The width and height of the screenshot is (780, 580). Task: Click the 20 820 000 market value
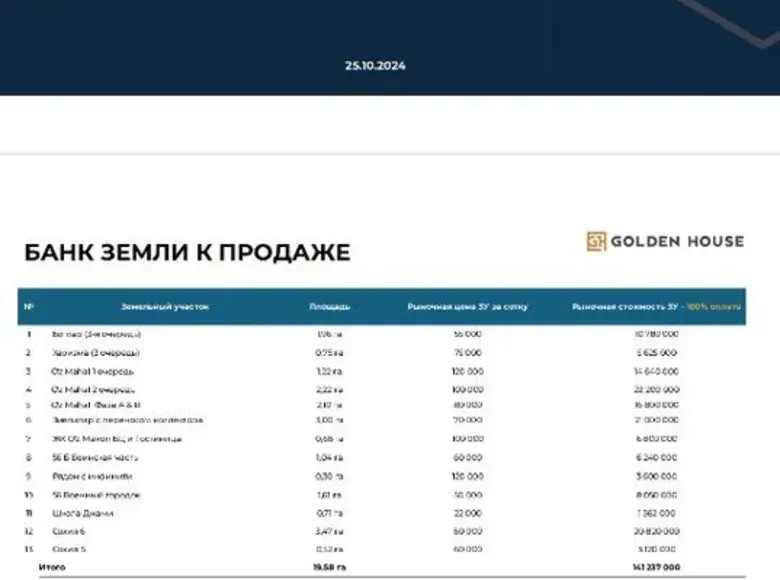tap(657, 531)
